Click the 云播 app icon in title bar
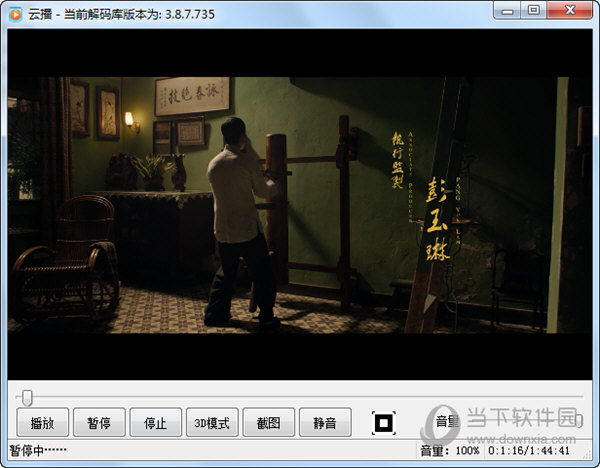The height and width of the screenshot is (468, 600). (x=15, y=15)
